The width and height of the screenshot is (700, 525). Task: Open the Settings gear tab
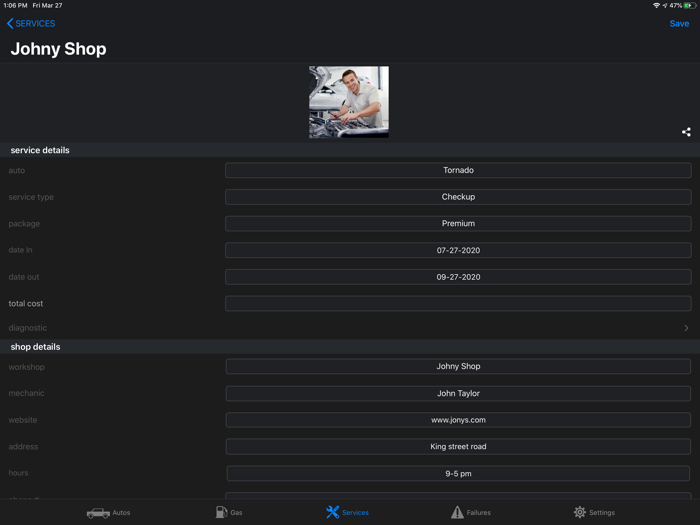(x=594, y=512)
